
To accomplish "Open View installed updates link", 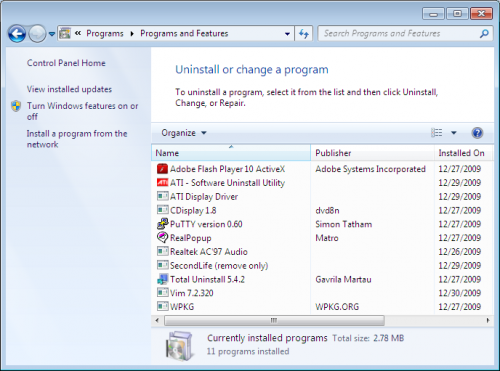I will tap(69, 89).
